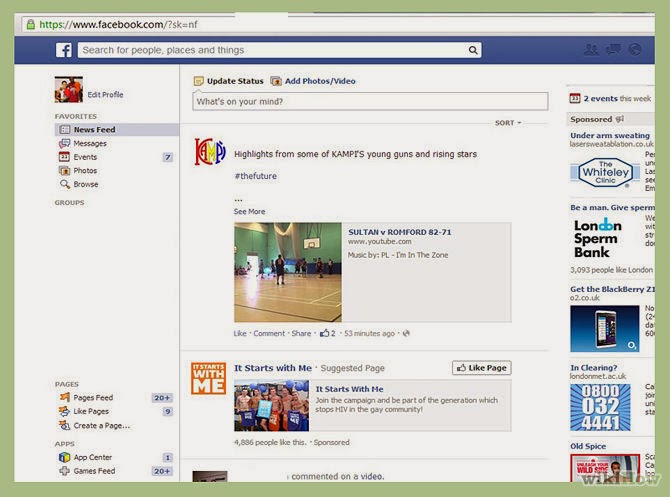Click Edit Profile link
Screen dimensions: 670x497
pyautogui.click(x=105, y=94)
